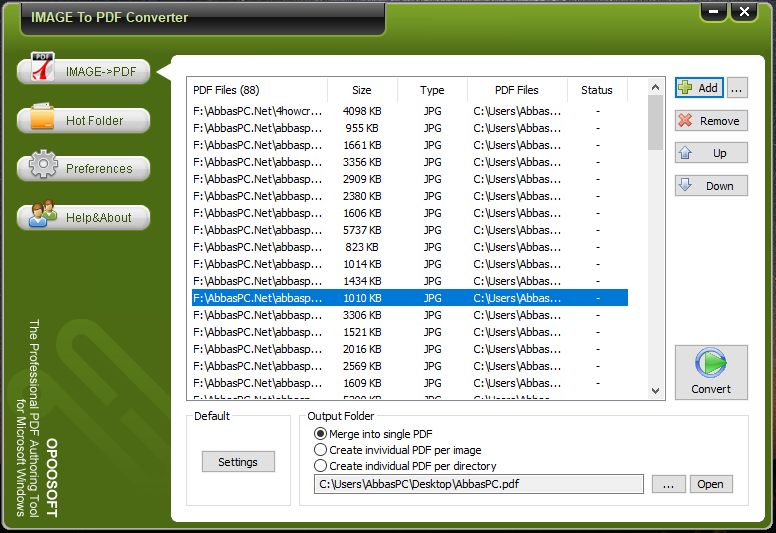Select Merge into single PDF option
The width and height of the screenshot is (776, 533).
coord(374,434)
